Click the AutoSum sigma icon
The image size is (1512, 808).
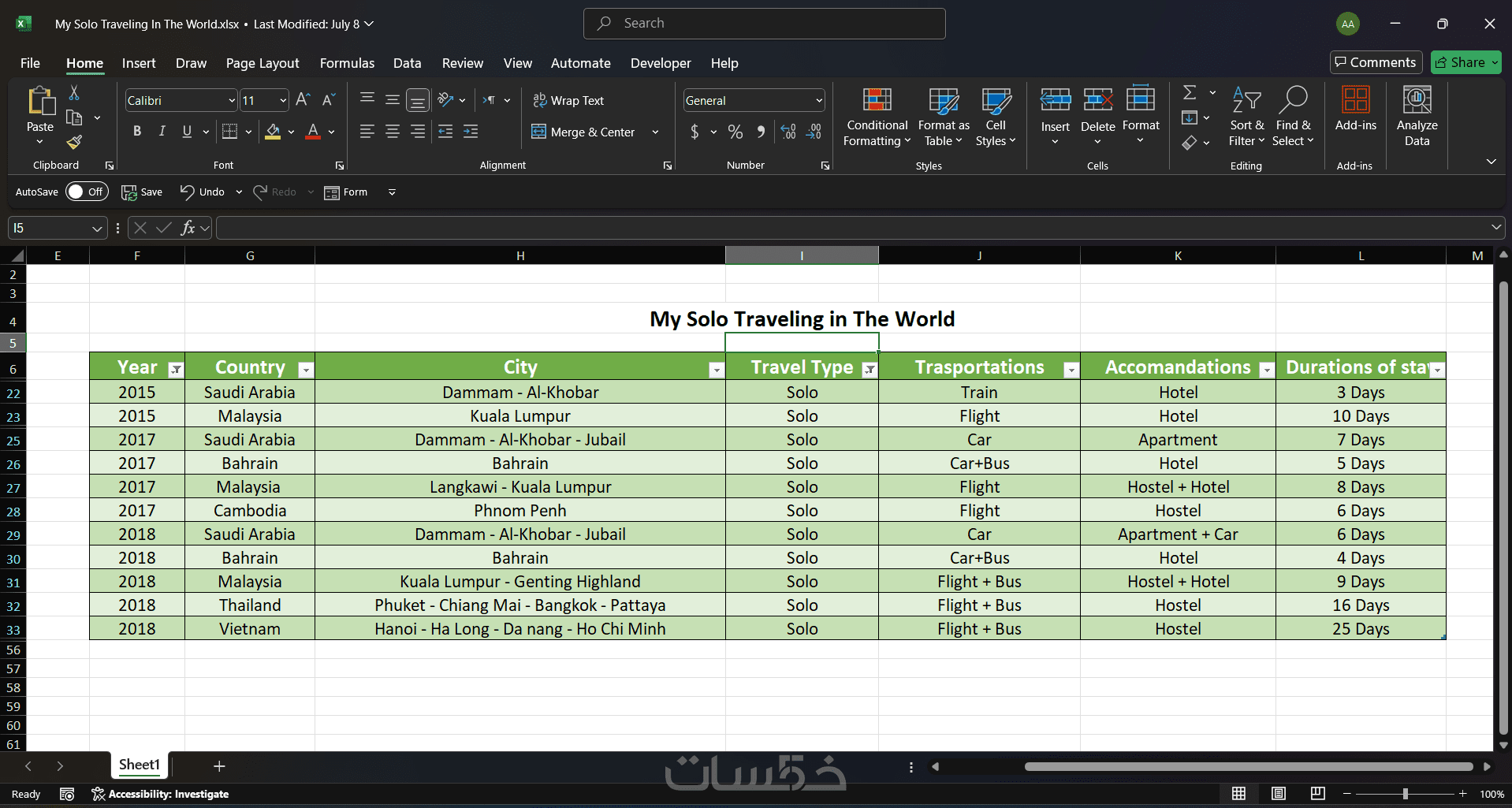pyautogui.click(x=1190, y=93)
